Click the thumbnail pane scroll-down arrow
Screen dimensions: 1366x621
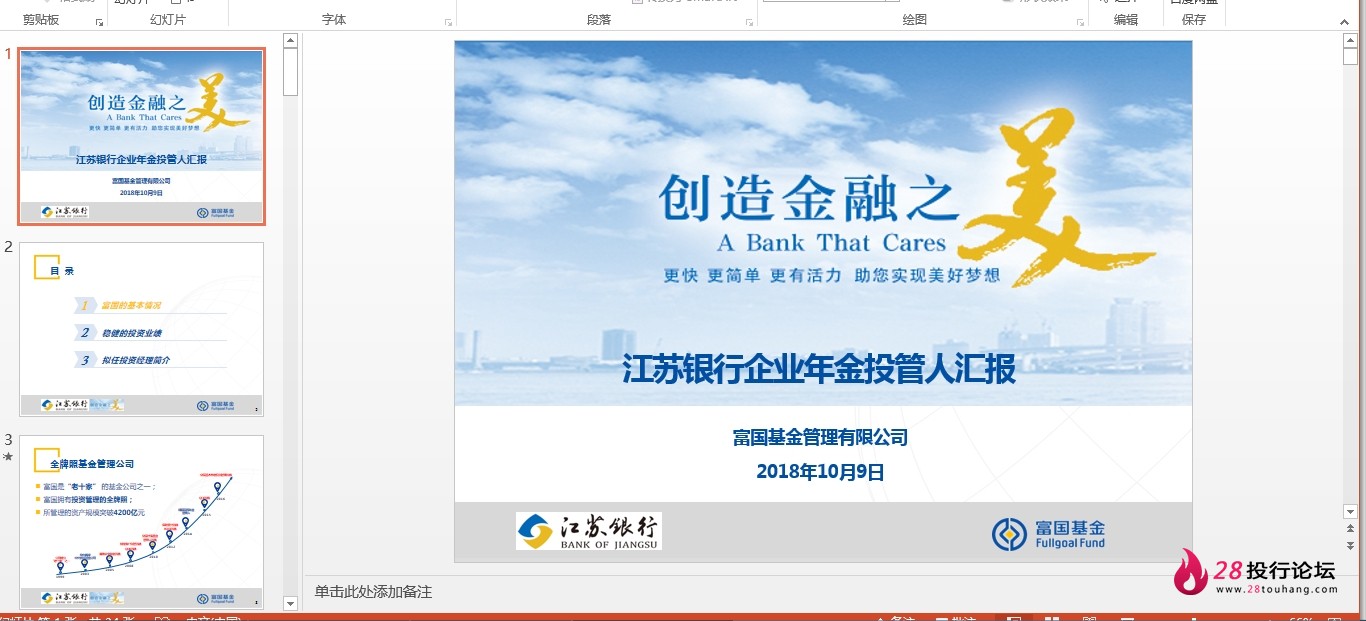coord(290,603)
